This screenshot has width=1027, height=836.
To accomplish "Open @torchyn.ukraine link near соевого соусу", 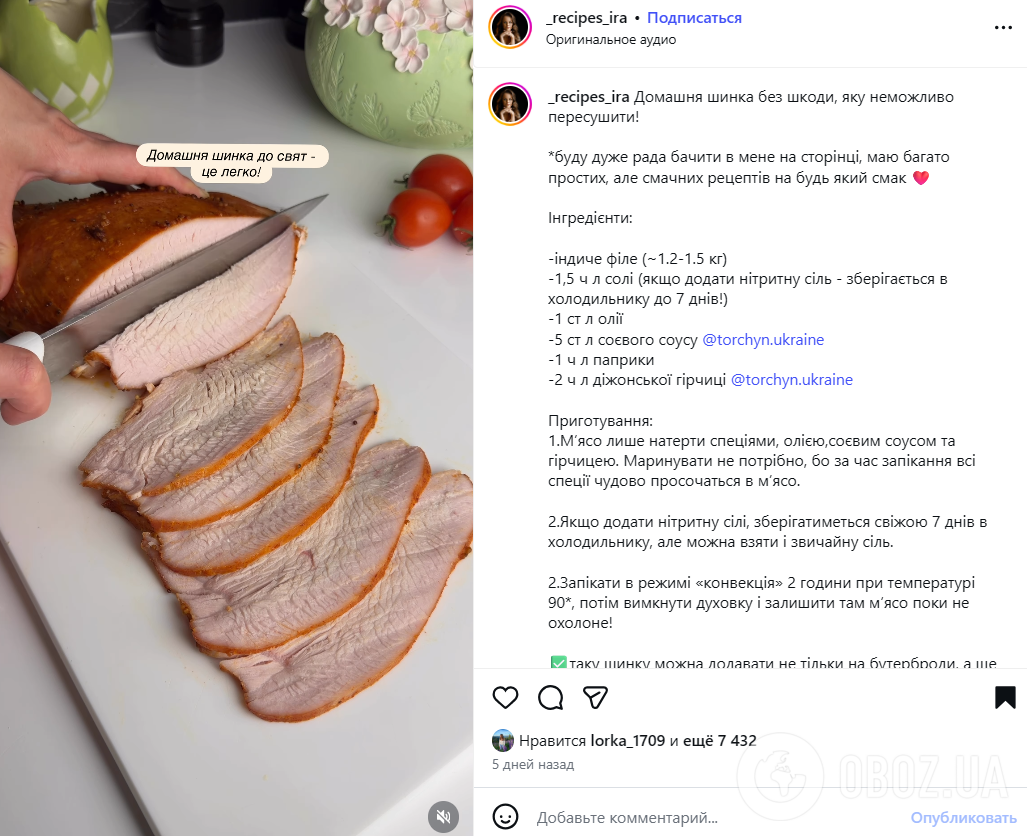I will 763,339.
